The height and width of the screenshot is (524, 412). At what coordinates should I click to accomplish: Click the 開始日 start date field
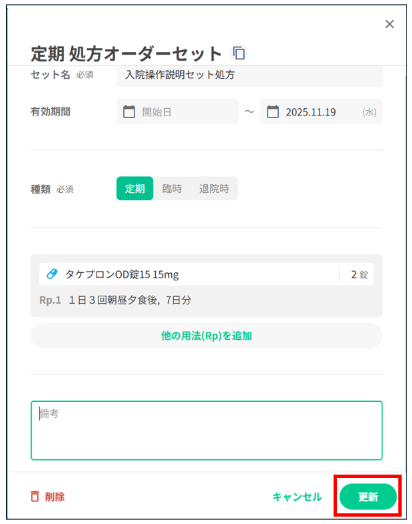pos(177,112)
